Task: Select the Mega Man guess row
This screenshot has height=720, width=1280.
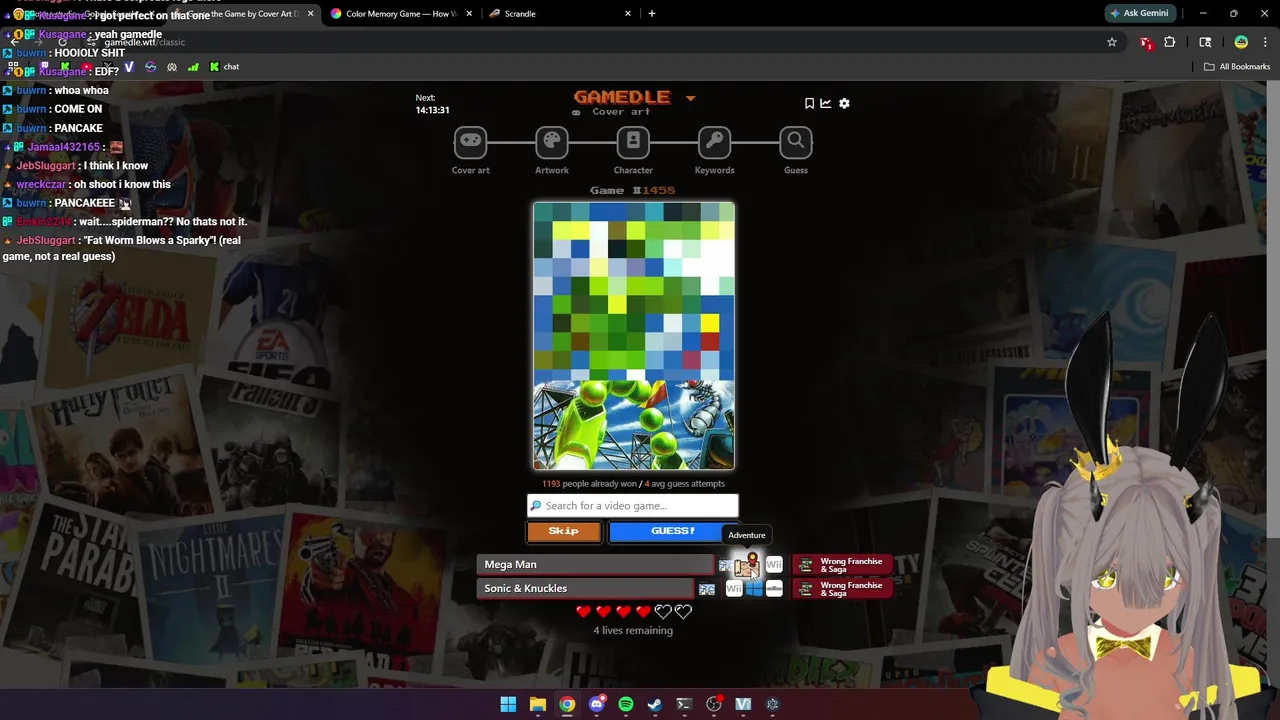Action: pyautogui.click(x=596, y=565)
